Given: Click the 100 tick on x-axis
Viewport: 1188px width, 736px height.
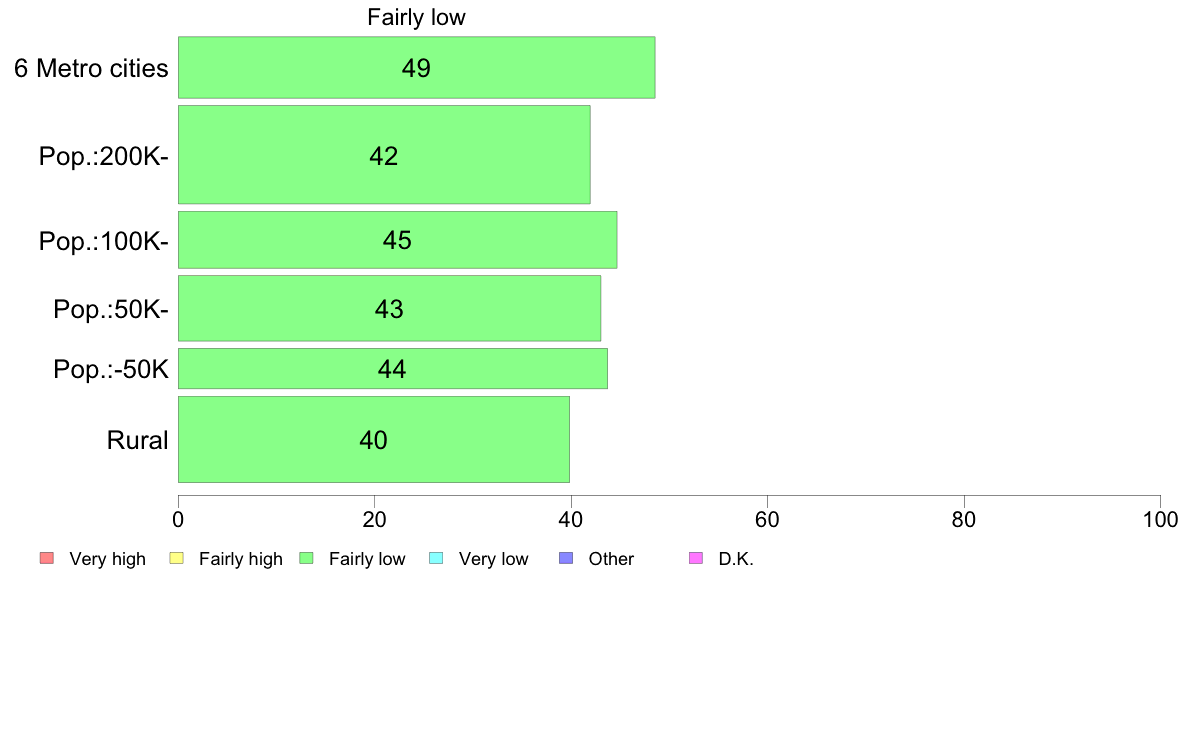Looking at the screenshot, I should click(1160, 519).
